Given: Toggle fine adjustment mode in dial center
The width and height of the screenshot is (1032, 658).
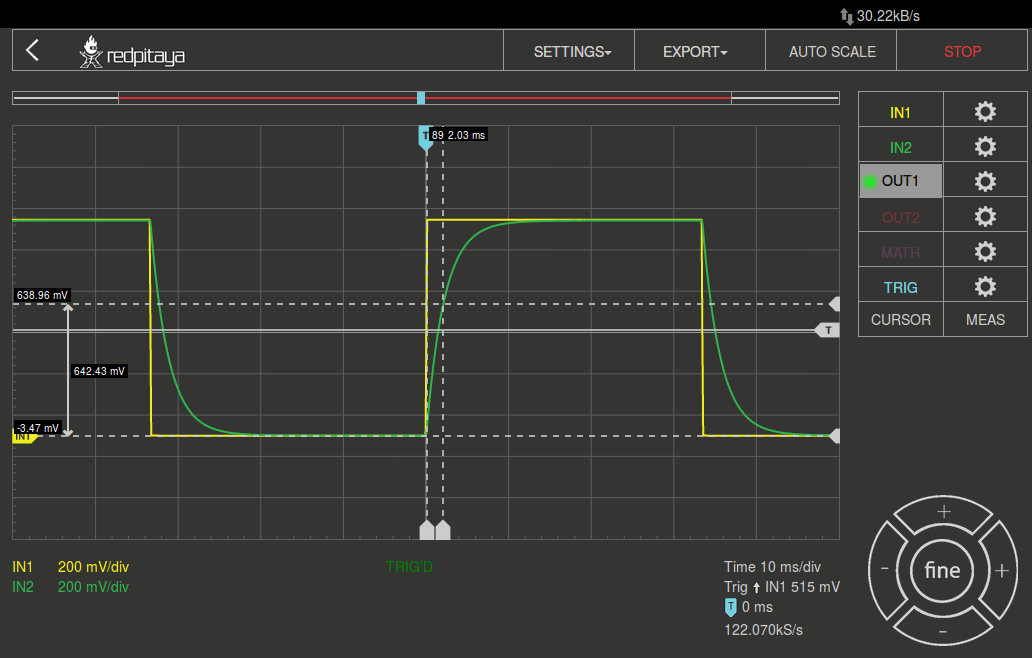Looking at the screenshot, I should click(x=942, y=570).
